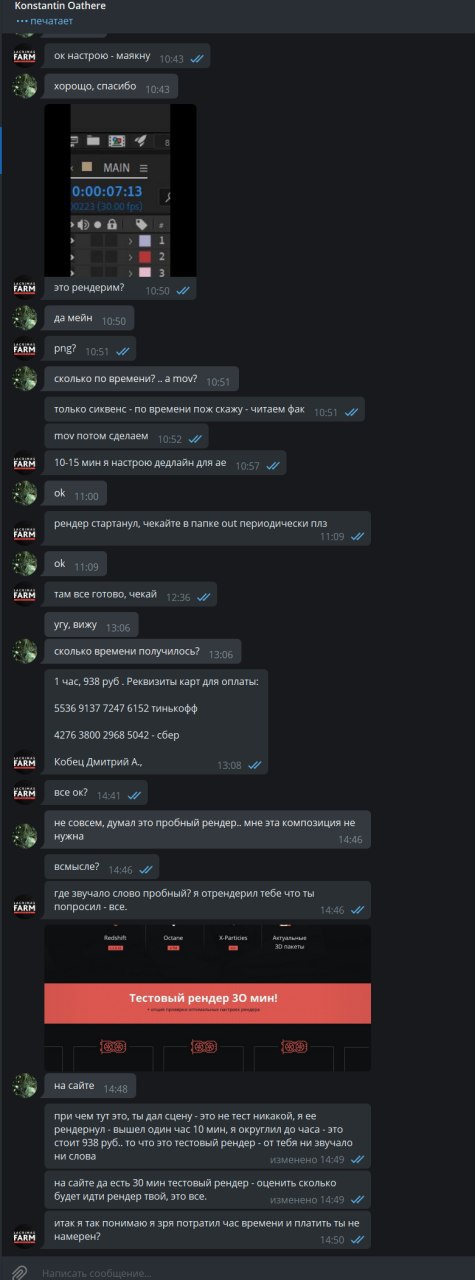Open Konstantin Oathere chat profile header

tap(237, 13)
